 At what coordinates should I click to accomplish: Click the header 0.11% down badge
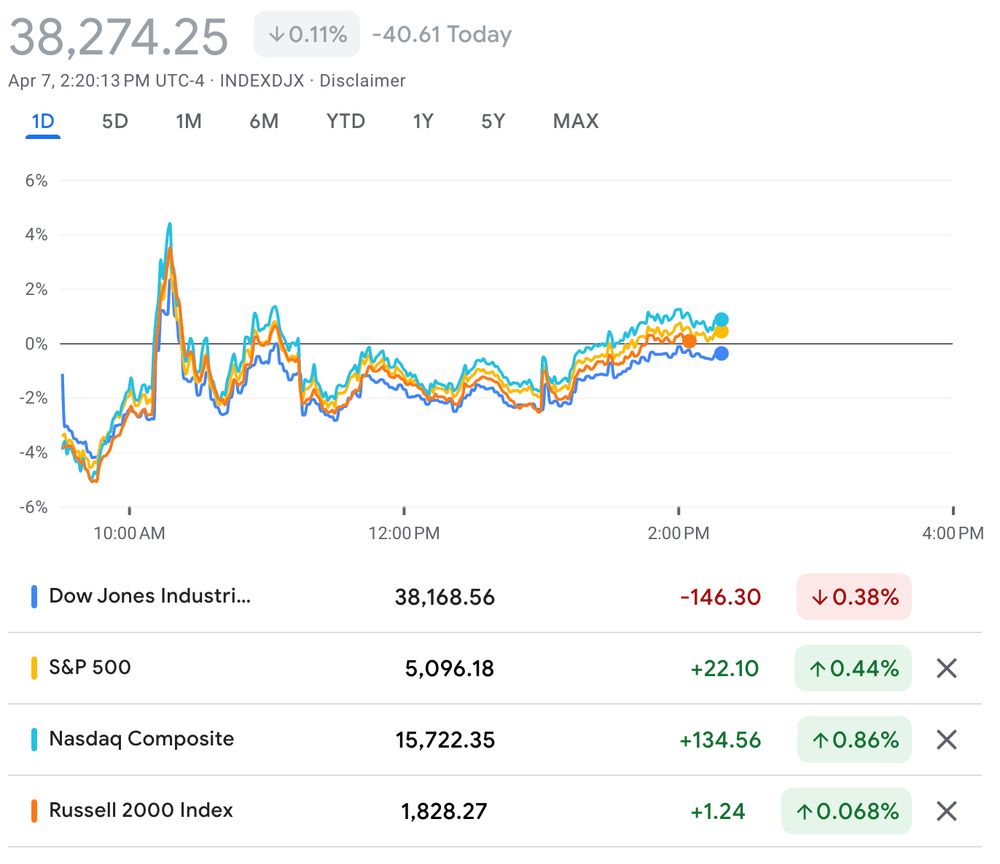pos(307,34)
